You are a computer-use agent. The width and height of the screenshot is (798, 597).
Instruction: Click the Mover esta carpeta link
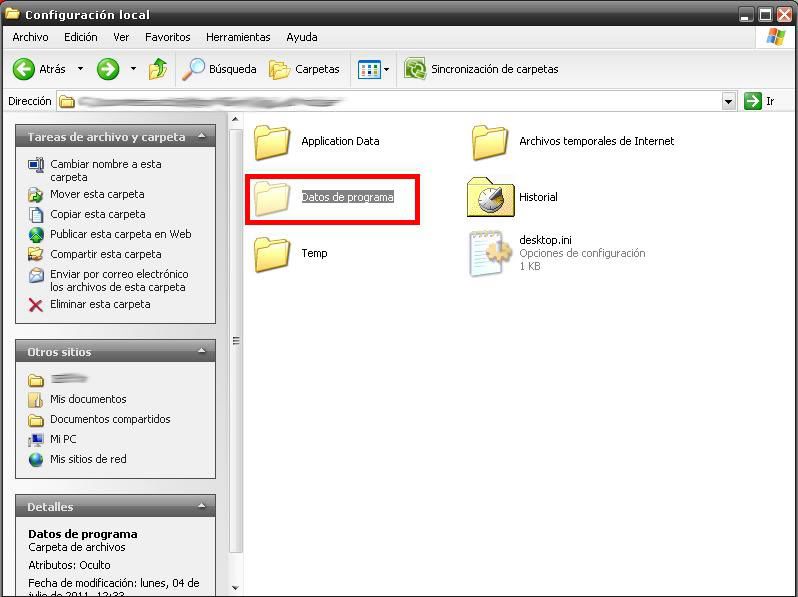click(x=97, y=194)
